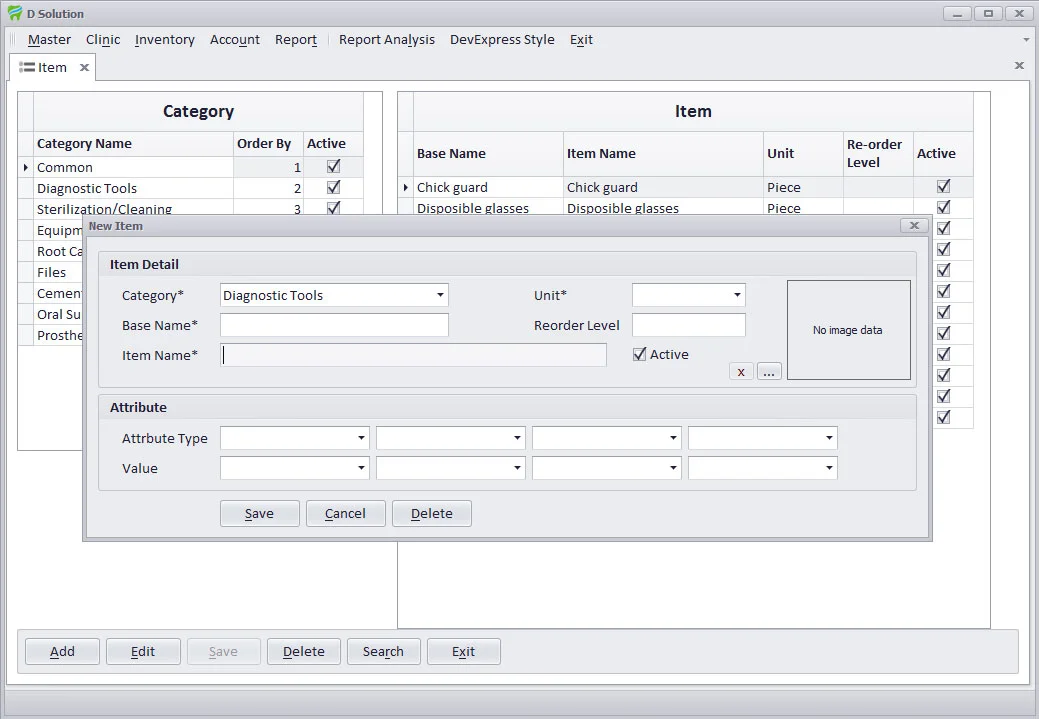Uncheck Active for the Chick guard item
This screenshot has height=719, width=1039.
point(943,187)
